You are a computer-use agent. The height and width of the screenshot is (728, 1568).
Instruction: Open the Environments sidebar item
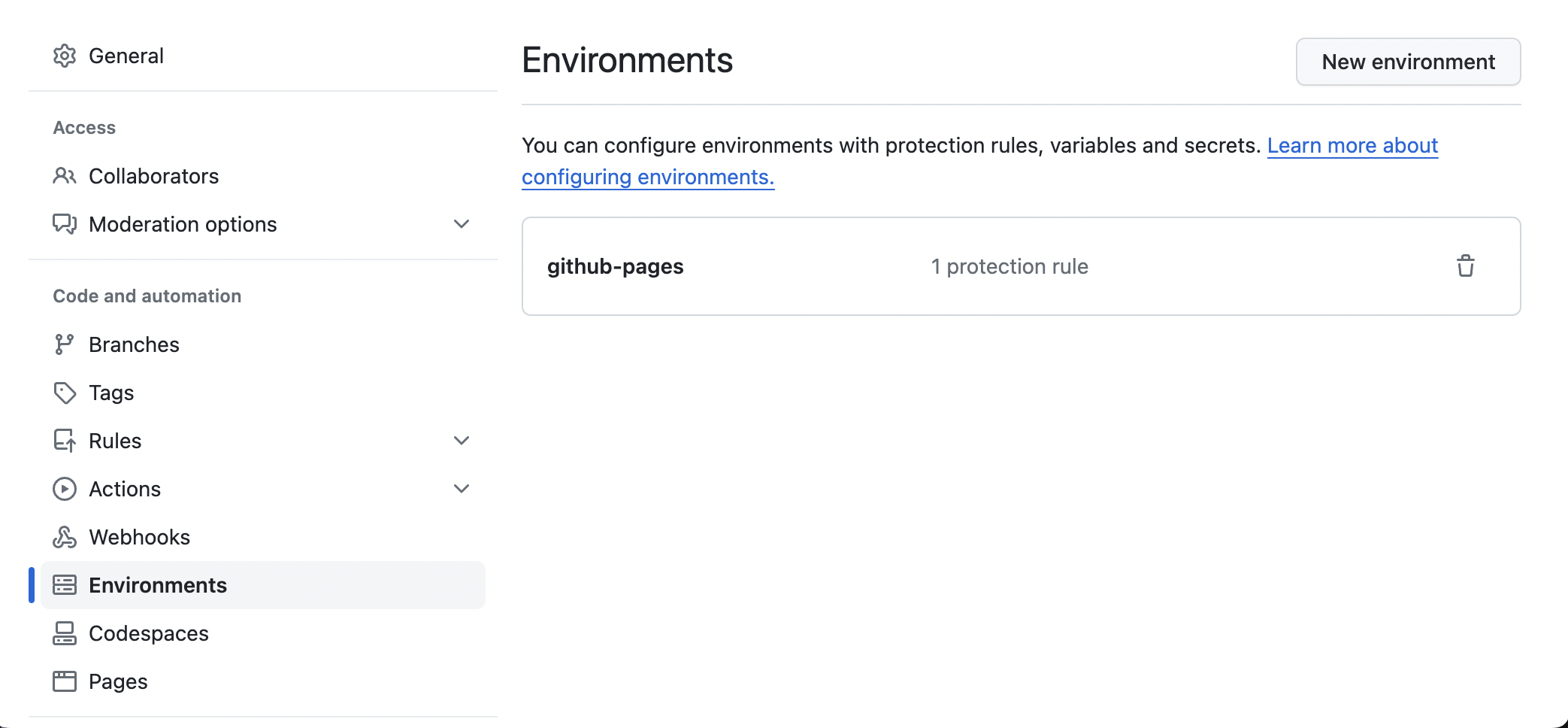pos(263,585)
